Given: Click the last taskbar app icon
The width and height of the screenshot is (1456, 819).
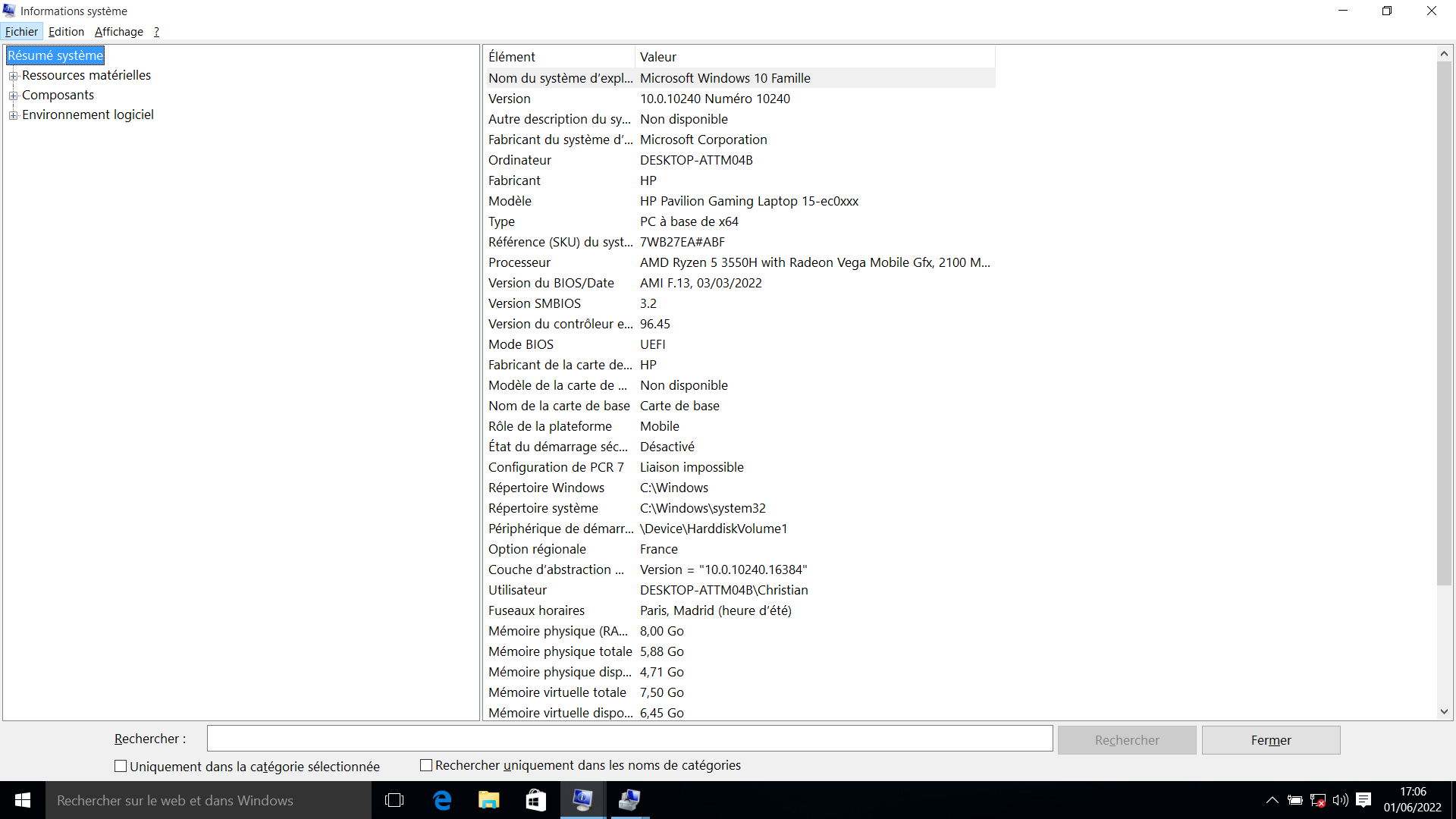Looking at the screenshot, I should point(629,800).
